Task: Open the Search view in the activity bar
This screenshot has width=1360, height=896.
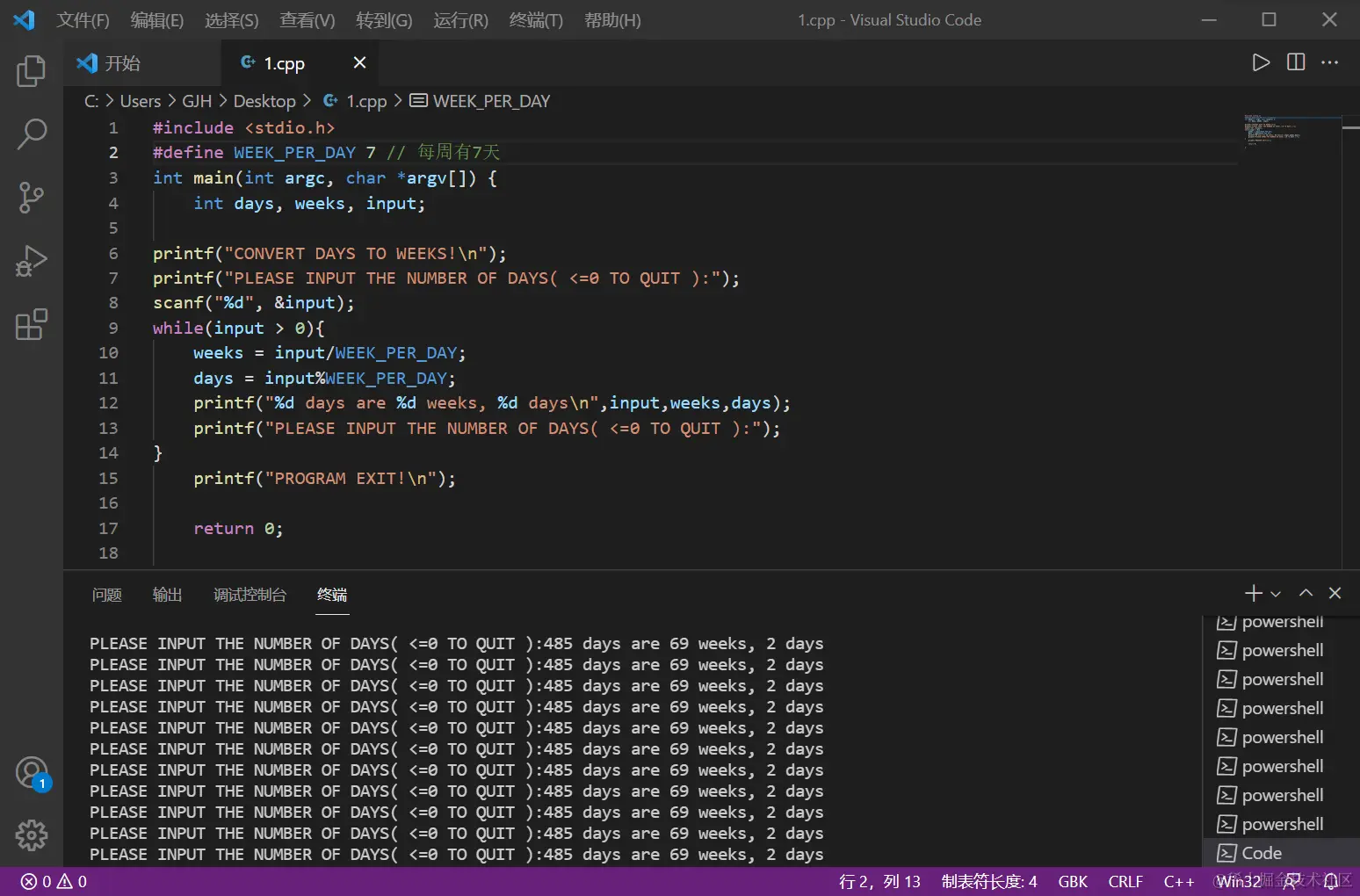Action: (x=32, y=134)
